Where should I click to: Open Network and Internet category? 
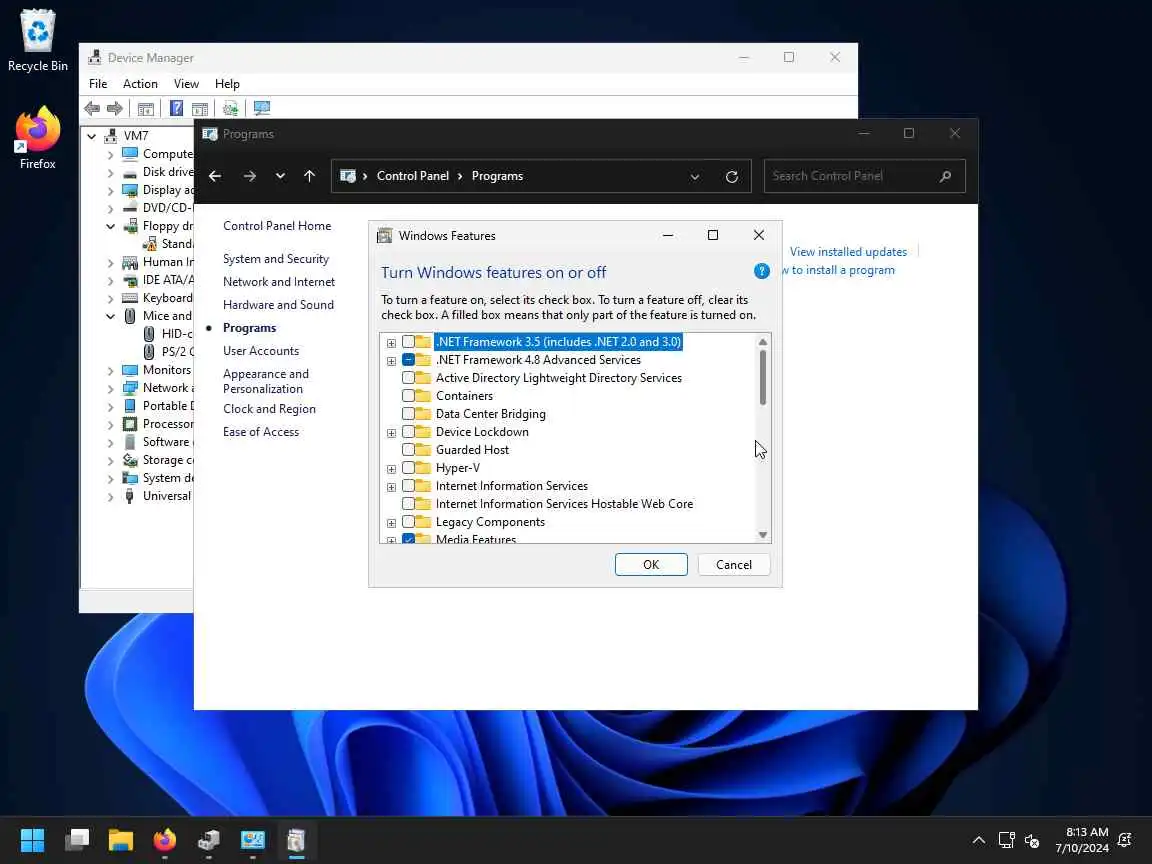point(278,281)
